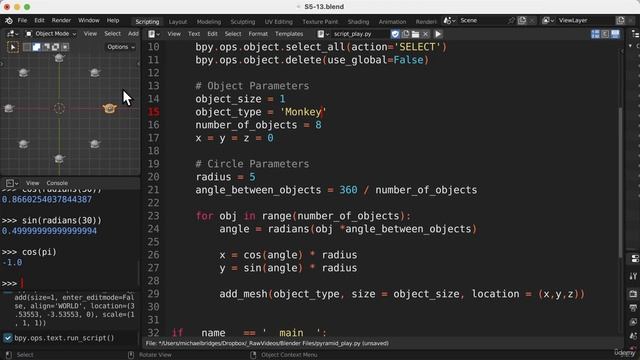Click the Scene name field
The image size is (640, 360).
(482, 20)
